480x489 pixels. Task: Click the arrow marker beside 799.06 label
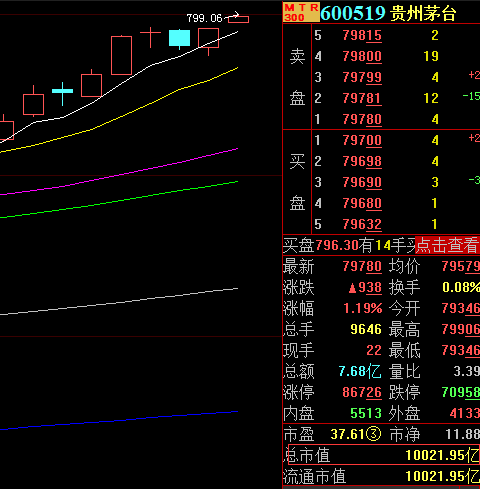232,16
